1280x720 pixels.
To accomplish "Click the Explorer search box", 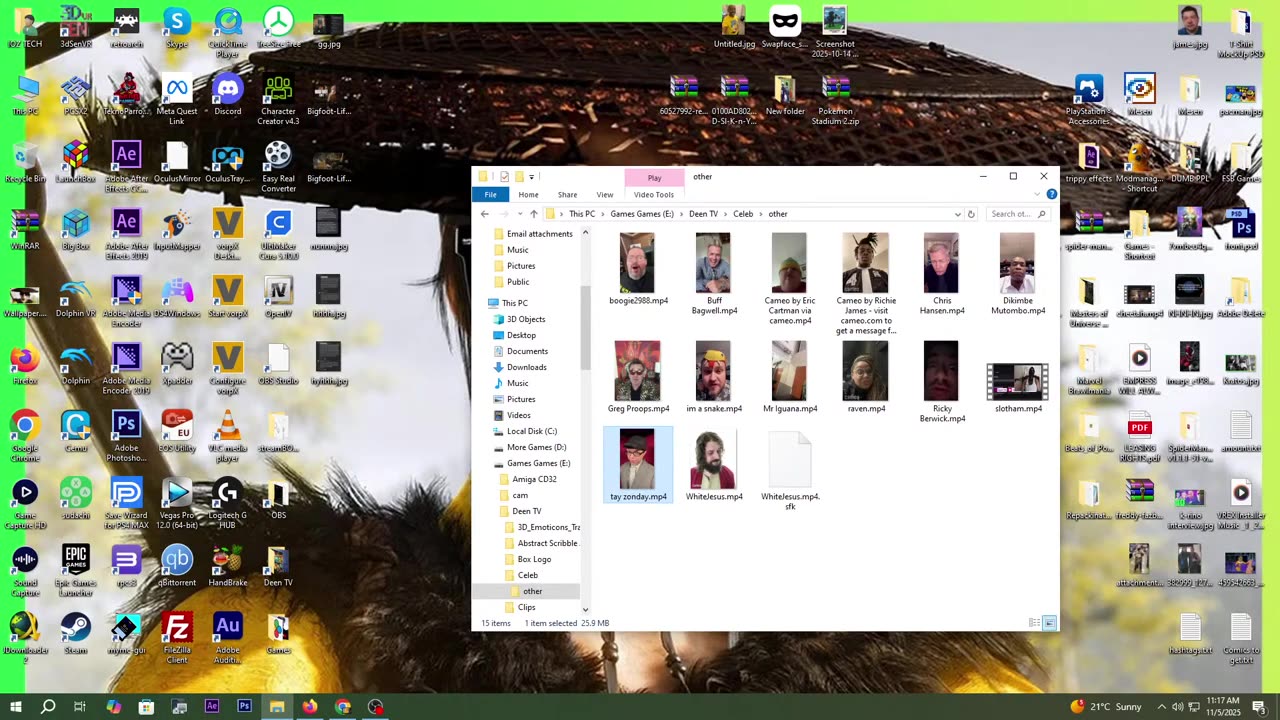I will [1018, 214].
